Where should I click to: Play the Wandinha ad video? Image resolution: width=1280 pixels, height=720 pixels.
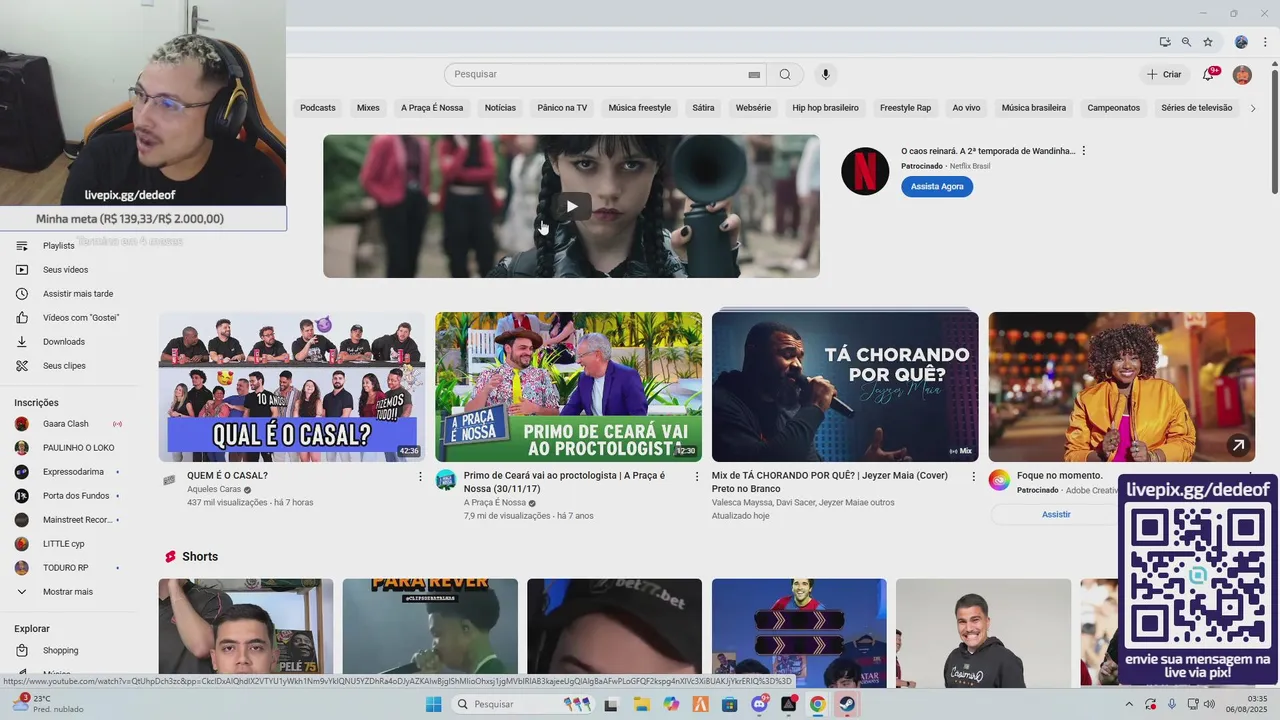[571, 206]
